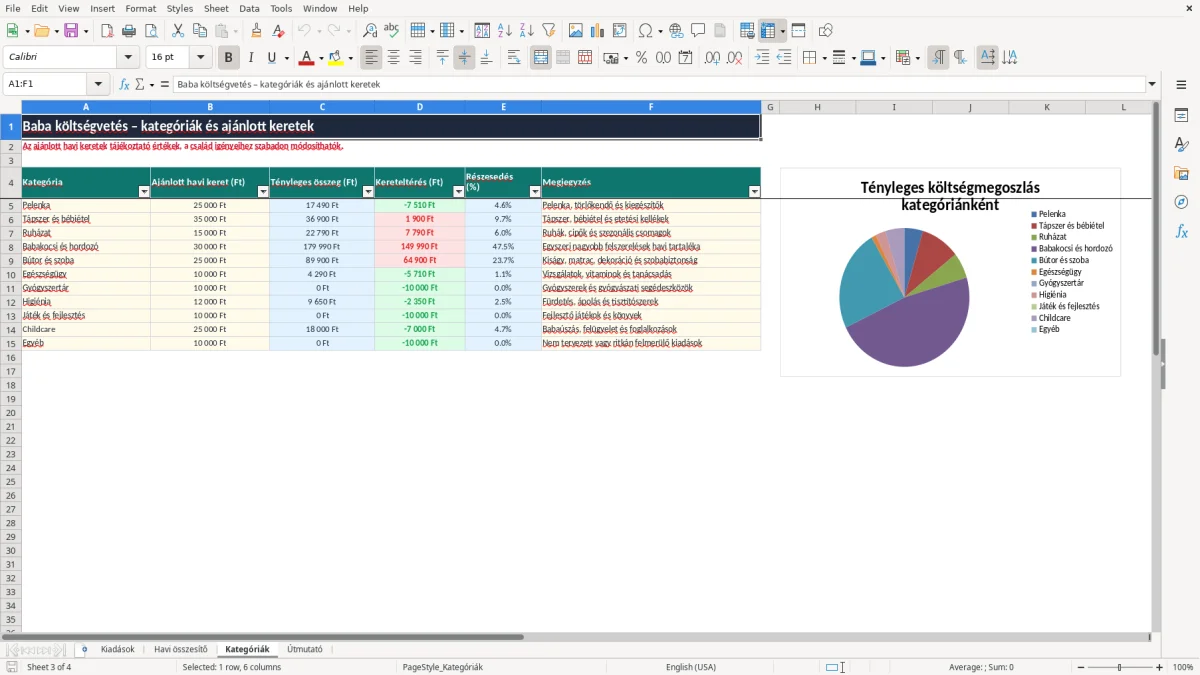Insert a chart
This screenshot has width=1200, height=675.
pos(598,31)
